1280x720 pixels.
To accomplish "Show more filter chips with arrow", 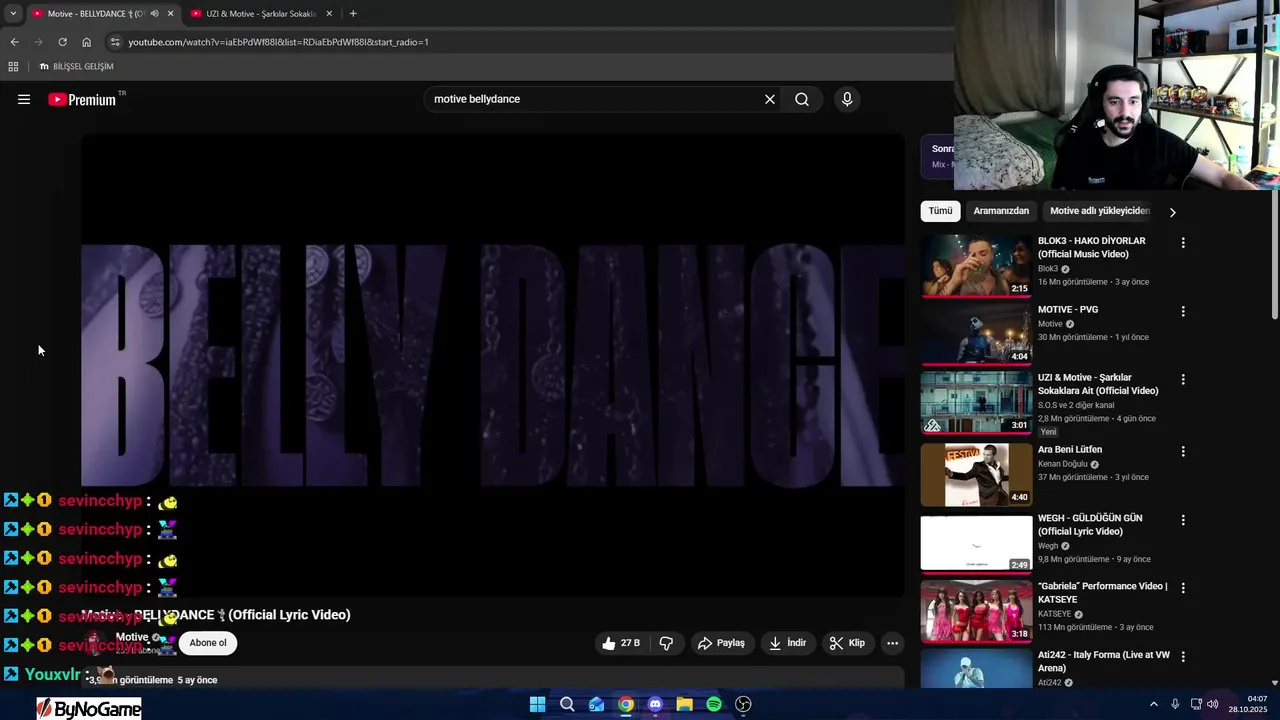I will (x=1172, y=212).
